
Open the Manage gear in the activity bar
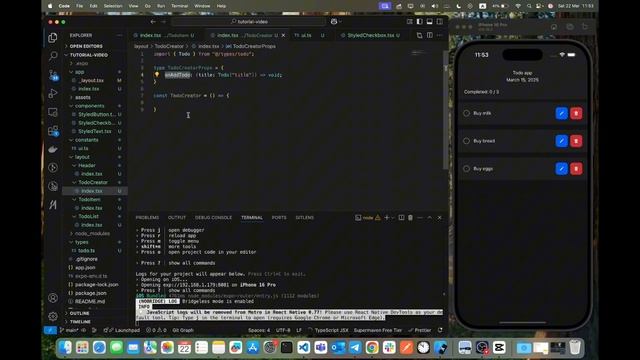53,316
